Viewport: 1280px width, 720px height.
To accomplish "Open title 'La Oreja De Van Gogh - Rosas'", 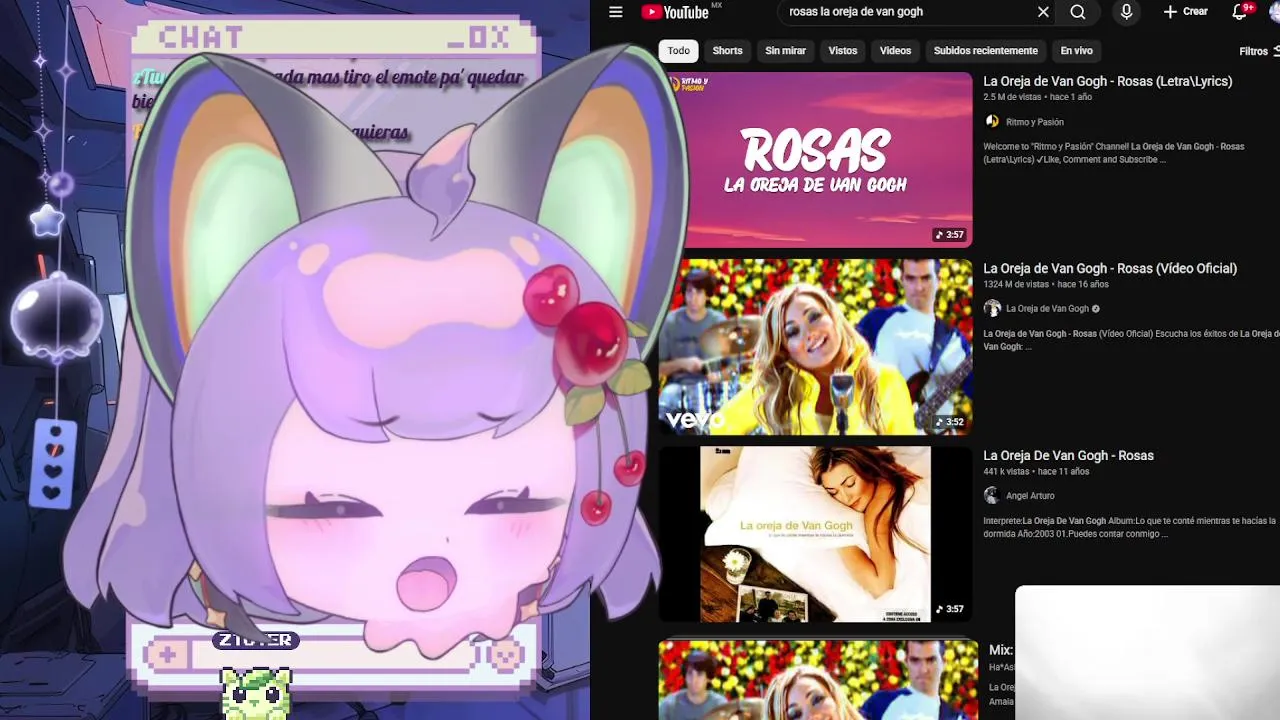I will (x=1068, y=455).
